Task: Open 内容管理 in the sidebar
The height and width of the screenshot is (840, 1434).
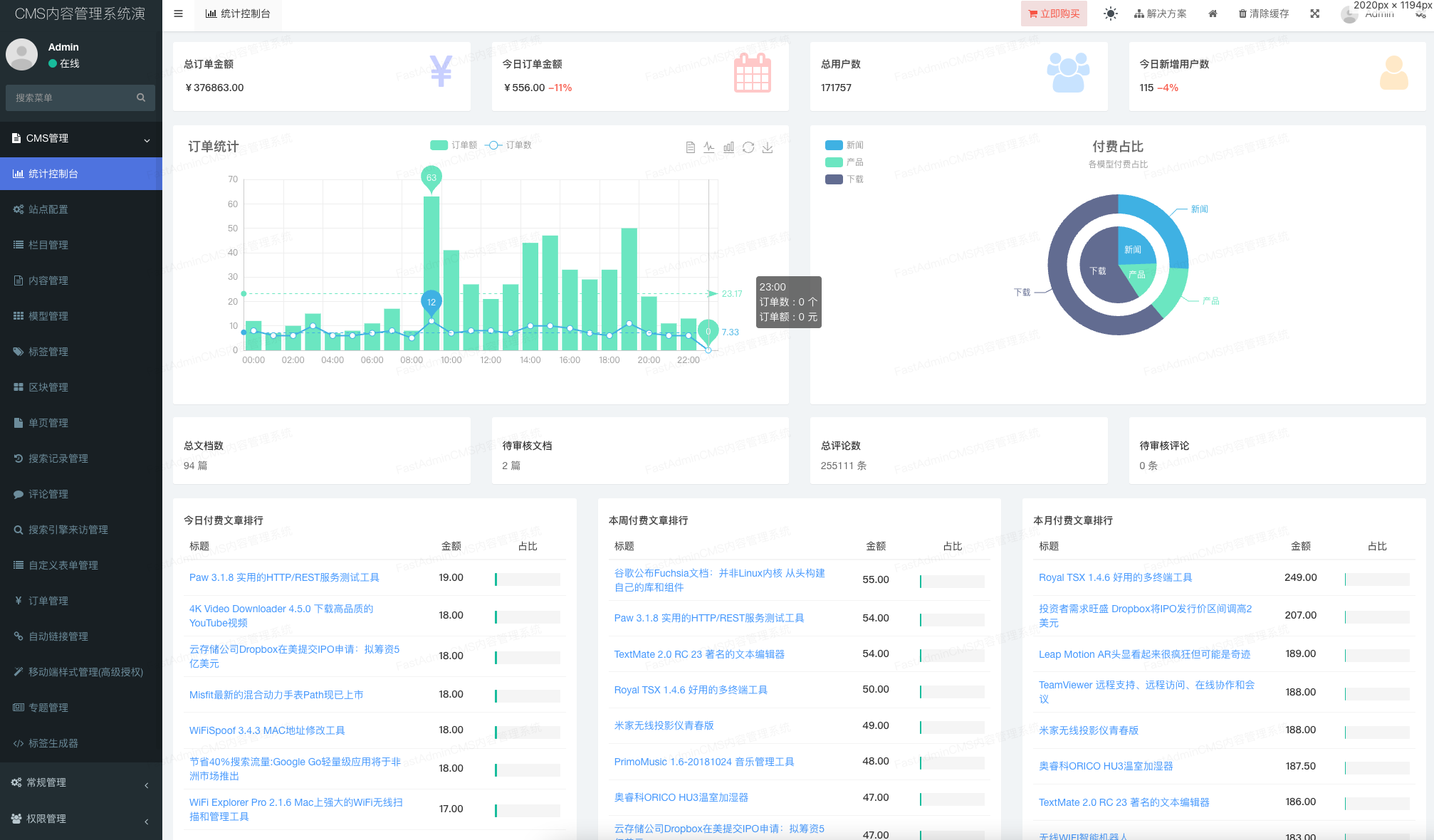Action: pos(48,280)
